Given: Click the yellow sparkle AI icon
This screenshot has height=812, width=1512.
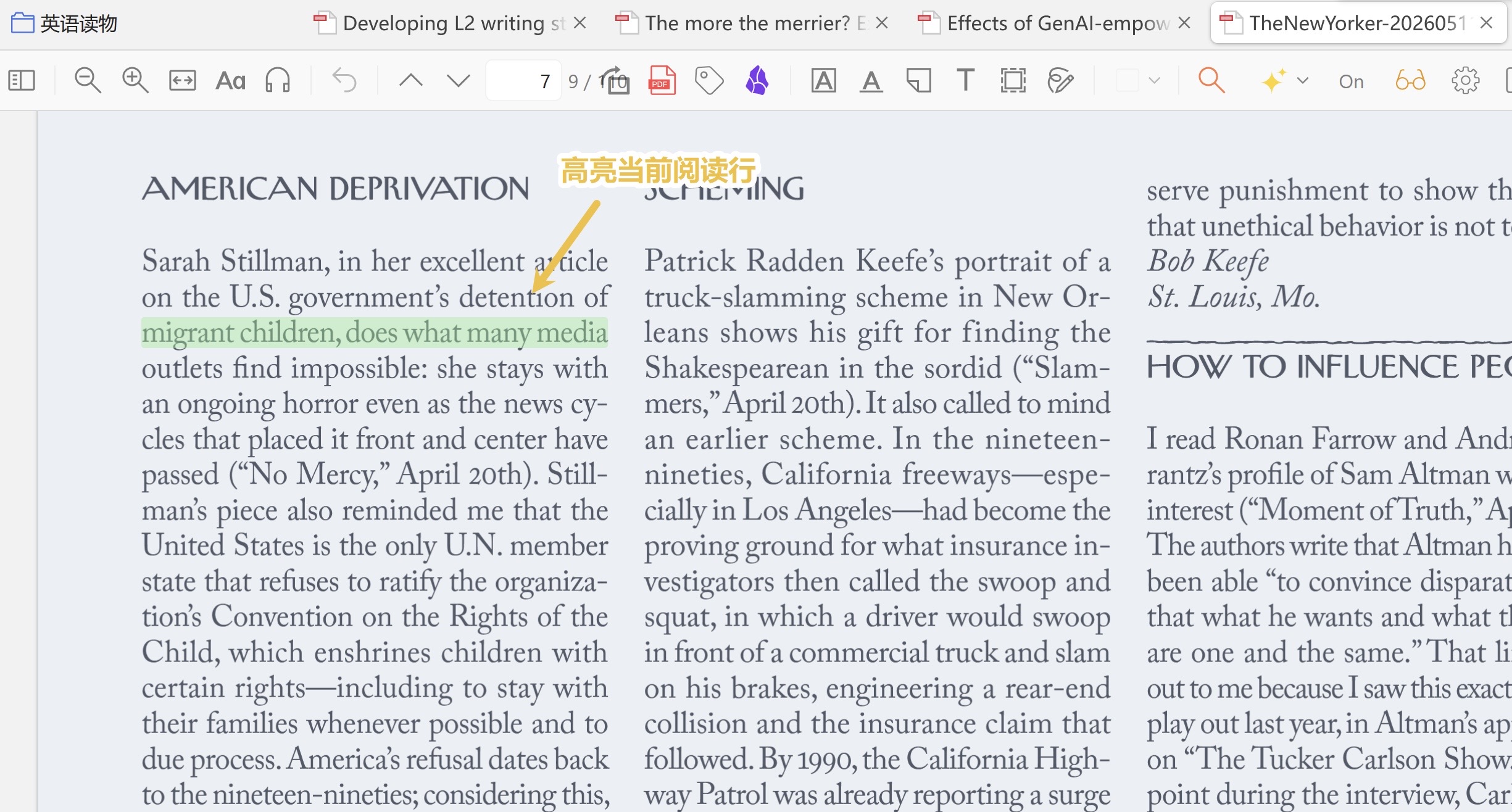Looking at the screenshot, I should pyautogui.click(x=1273, y=80).
